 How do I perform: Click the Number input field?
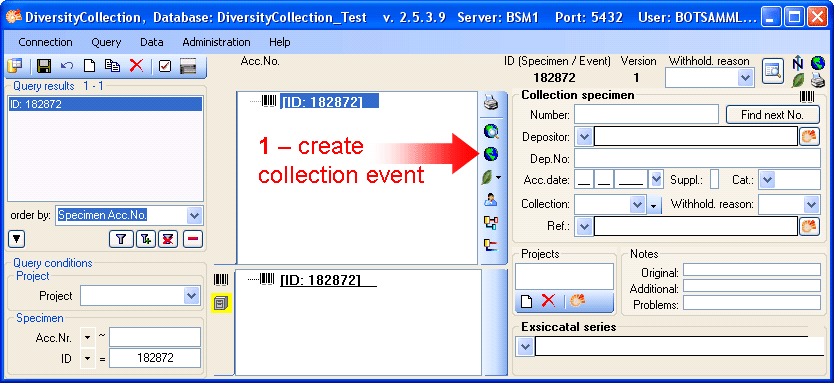646,114
